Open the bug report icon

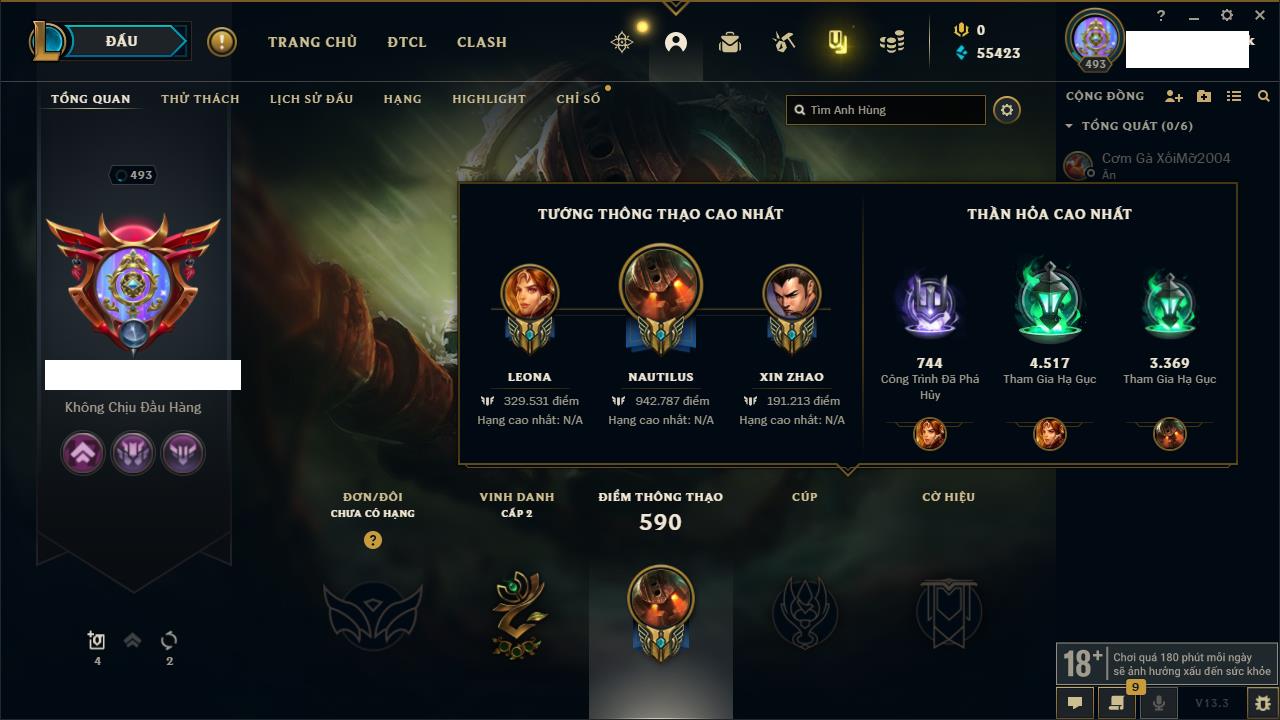1263,703
